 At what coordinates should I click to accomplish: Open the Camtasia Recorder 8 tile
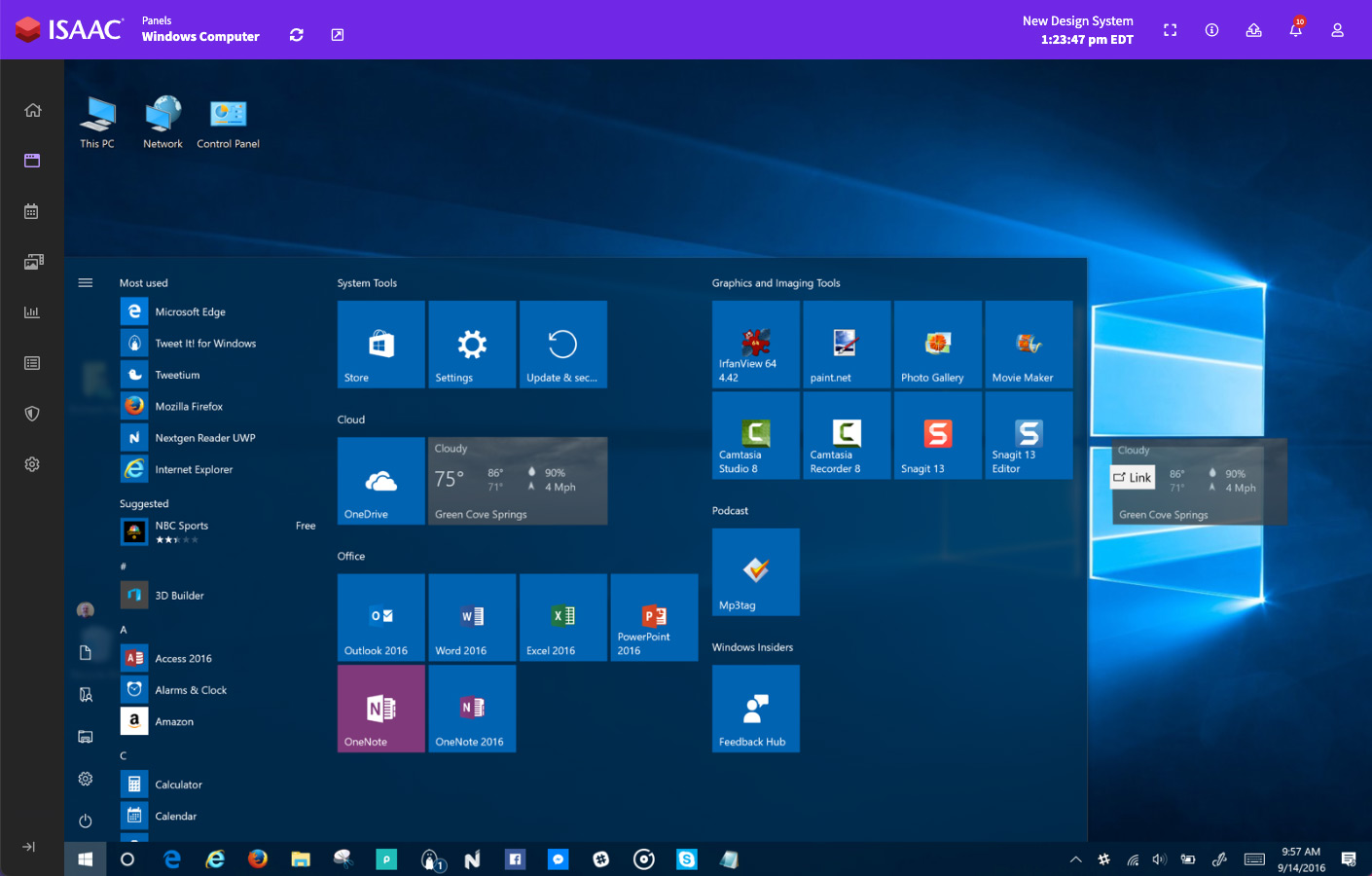pos(847,435)
